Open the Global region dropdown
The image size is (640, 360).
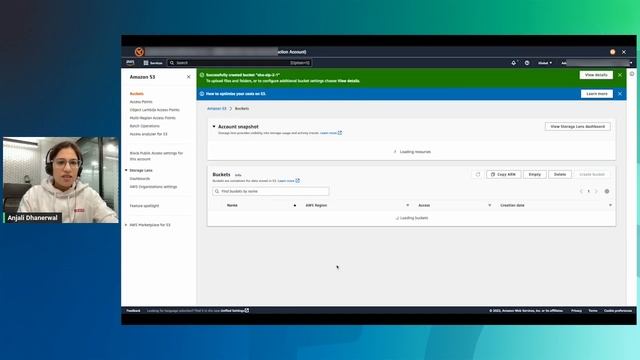click(545, 63)
